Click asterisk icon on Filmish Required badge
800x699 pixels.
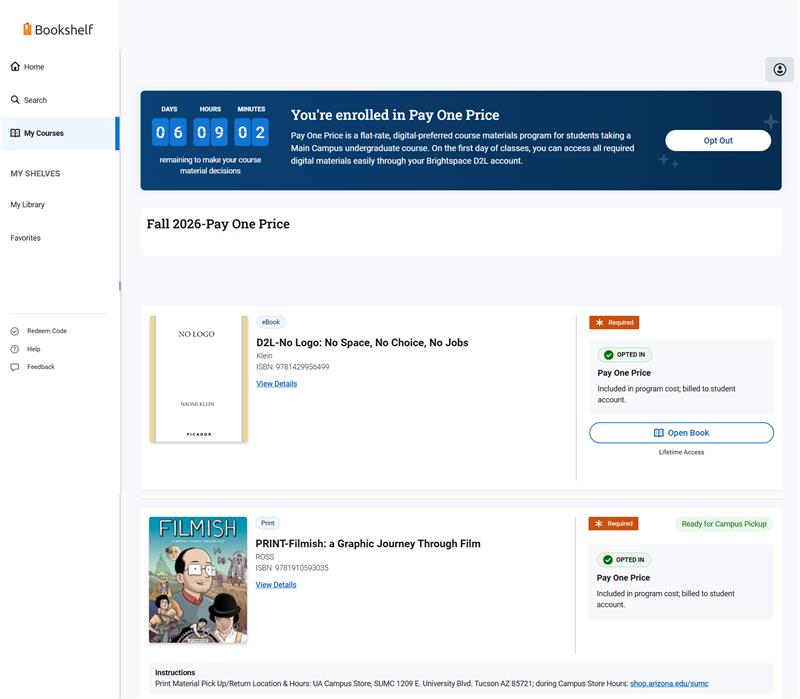coord(598,523)
